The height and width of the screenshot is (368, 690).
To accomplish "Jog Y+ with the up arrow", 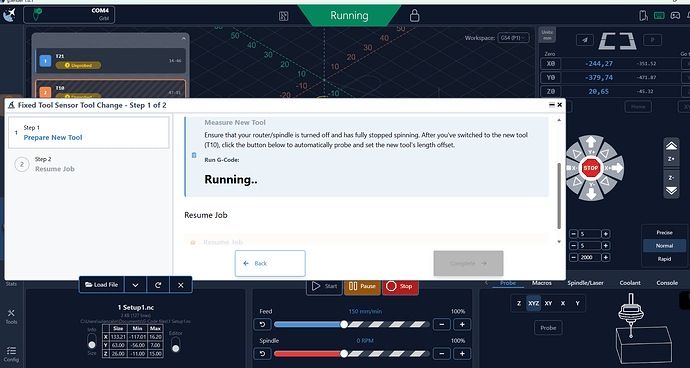I will pyautogui.click(x=591, y=143).
